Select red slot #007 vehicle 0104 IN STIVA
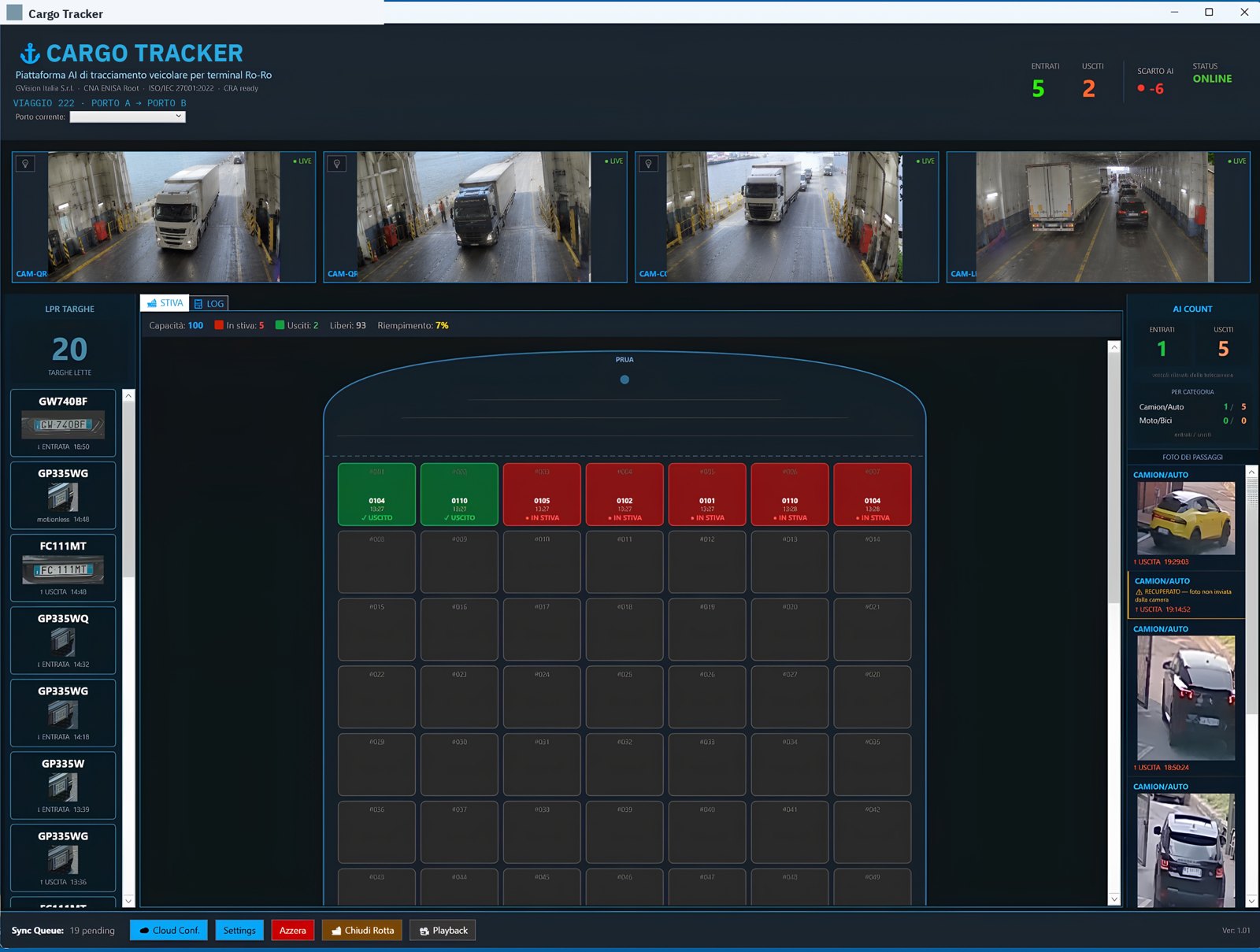Image resolution: width=1260 pixels, height=952 pixels. (873, 495)
